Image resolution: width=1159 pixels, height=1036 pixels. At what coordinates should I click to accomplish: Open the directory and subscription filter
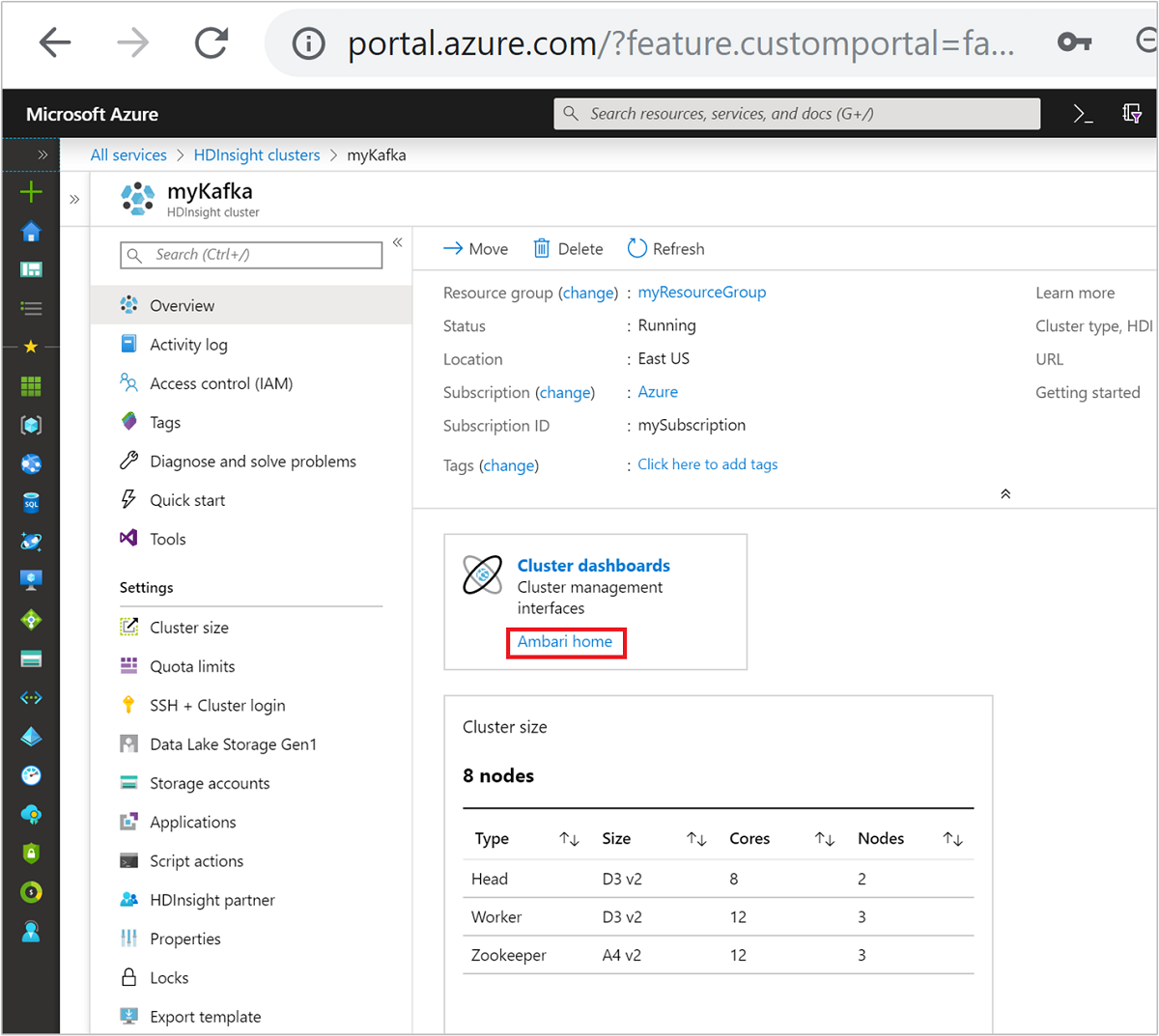(x=1132, y=113)
